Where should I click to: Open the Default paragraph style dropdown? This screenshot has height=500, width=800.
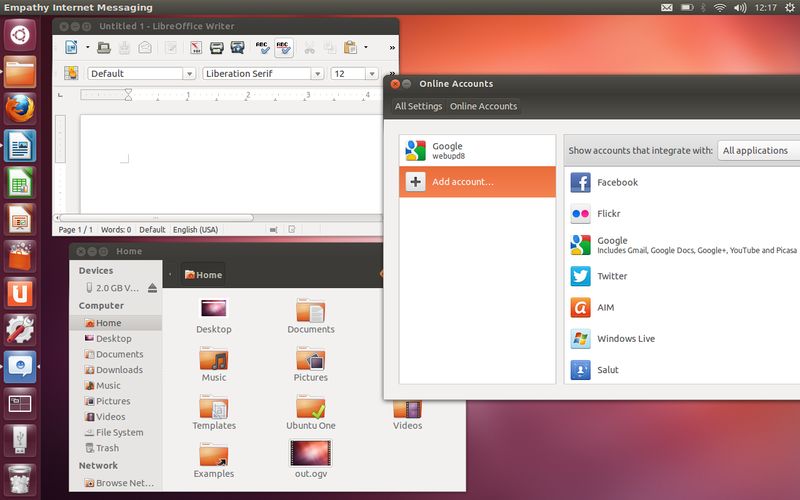189,73
